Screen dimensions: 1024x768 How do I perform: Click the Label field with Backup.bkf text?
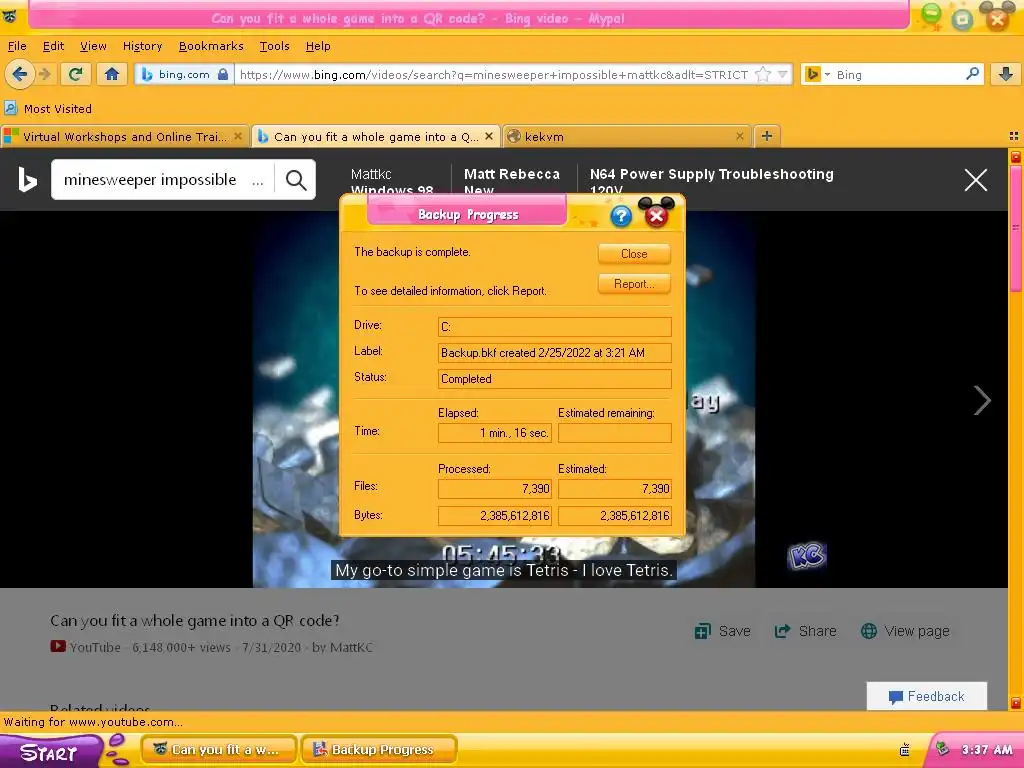(554, 353)
